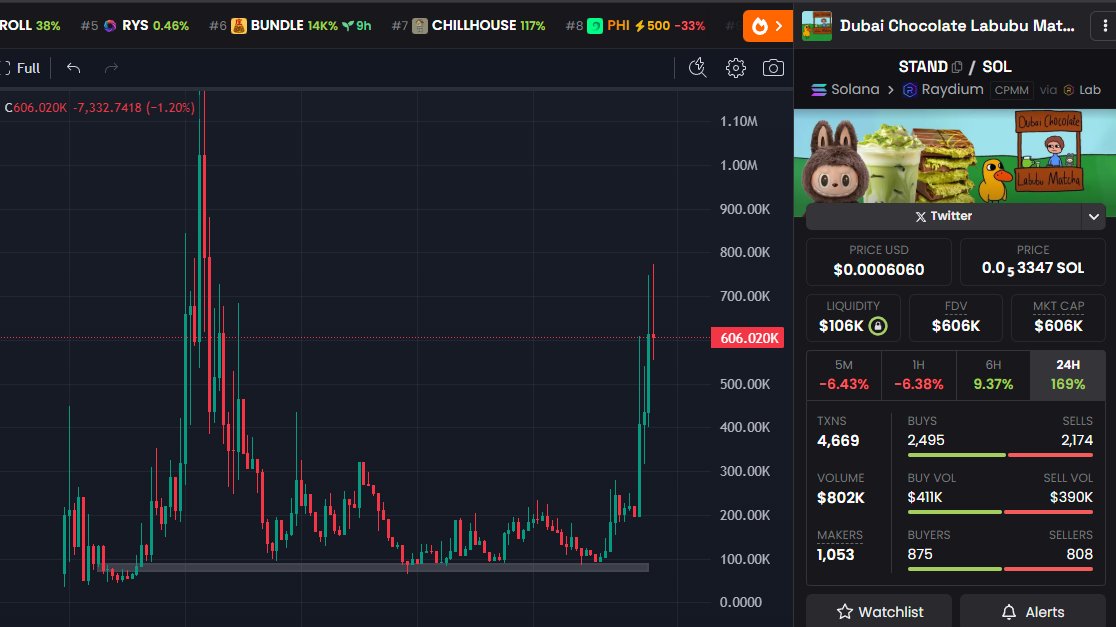
Task: Click the Solana chain label
Action: (x=846, y=90)
